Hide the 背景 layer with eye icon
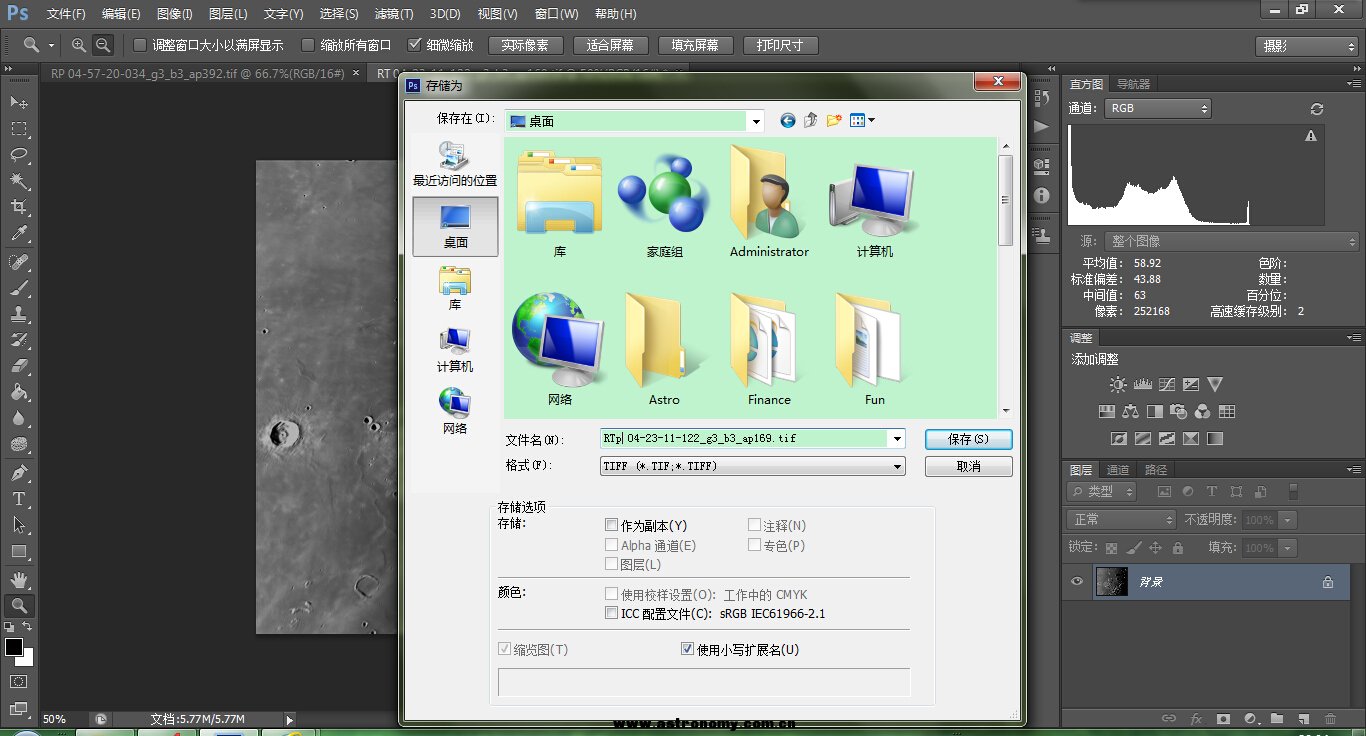This screenshot has height=736, width=1366. (1077, 581)
